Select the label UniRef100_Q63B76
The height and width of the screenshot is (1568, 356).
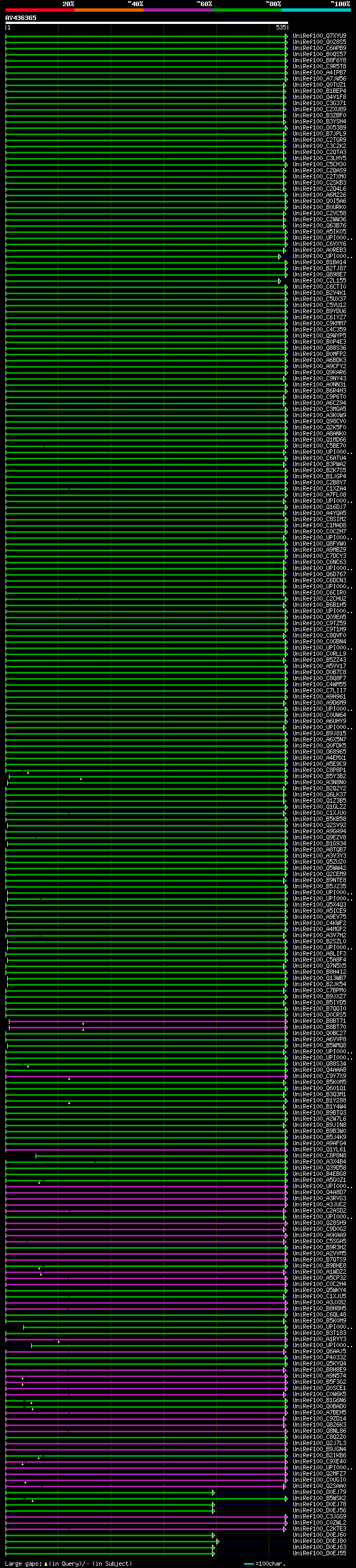click(319, 225)
